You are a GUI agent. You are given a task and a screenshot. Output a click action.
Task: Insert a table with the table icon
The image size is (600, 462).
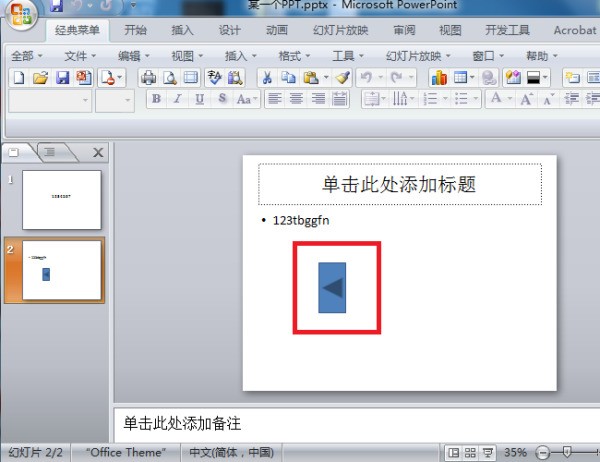coord(460,78)
